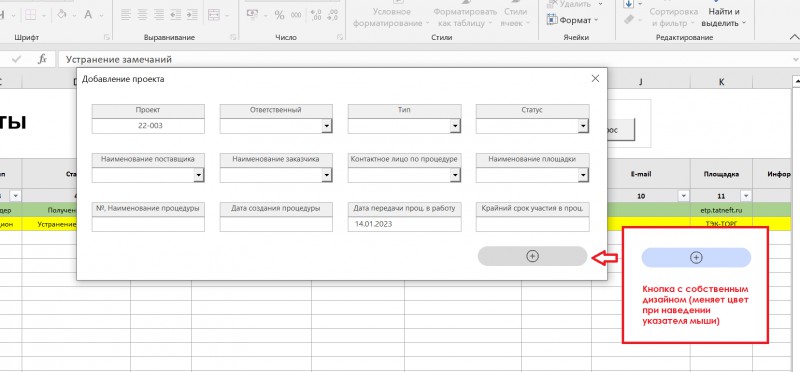
Task: Align text to the right
Action: click(x=159, y=15)
